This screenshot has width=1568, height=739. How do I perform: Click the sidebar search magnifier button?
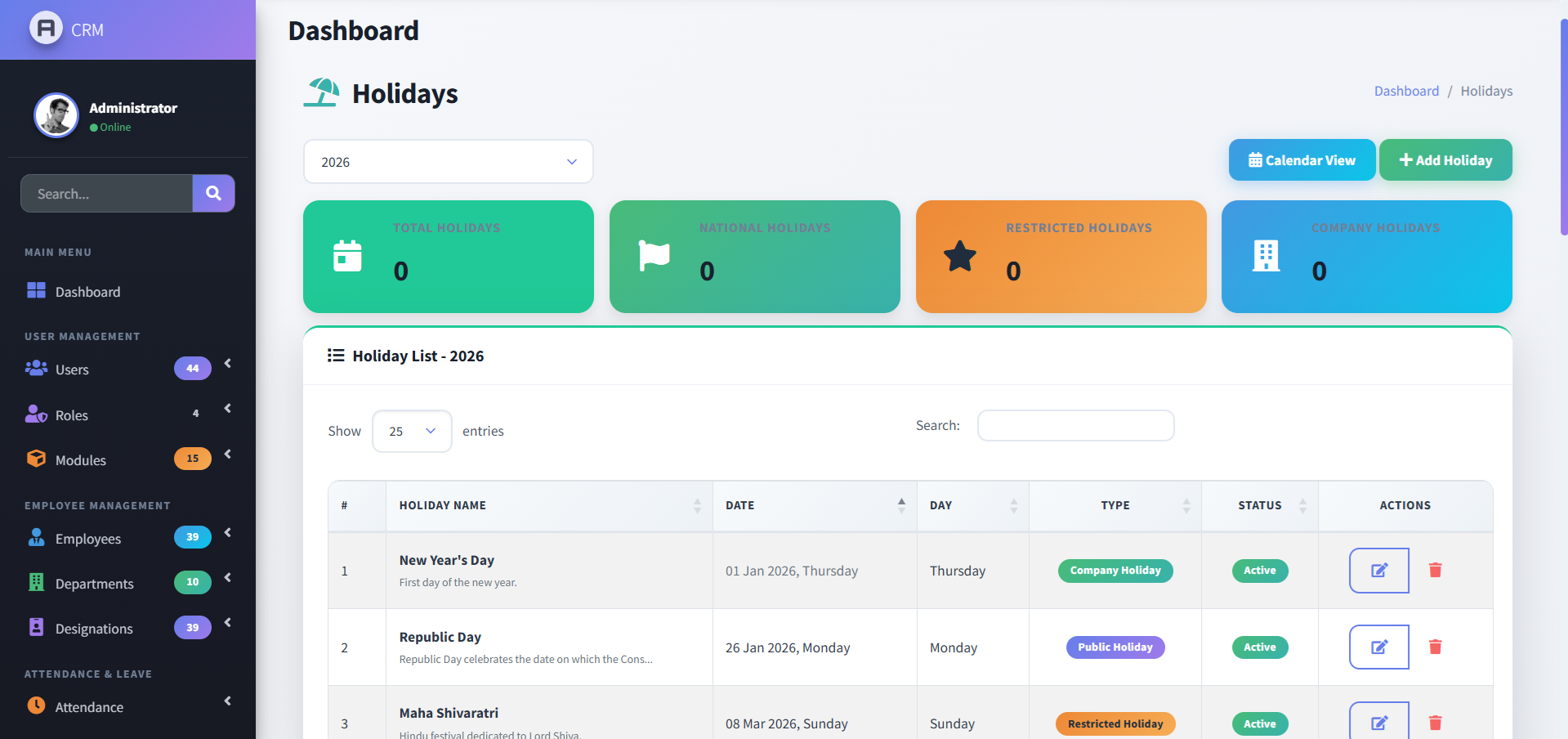[213, 194]
